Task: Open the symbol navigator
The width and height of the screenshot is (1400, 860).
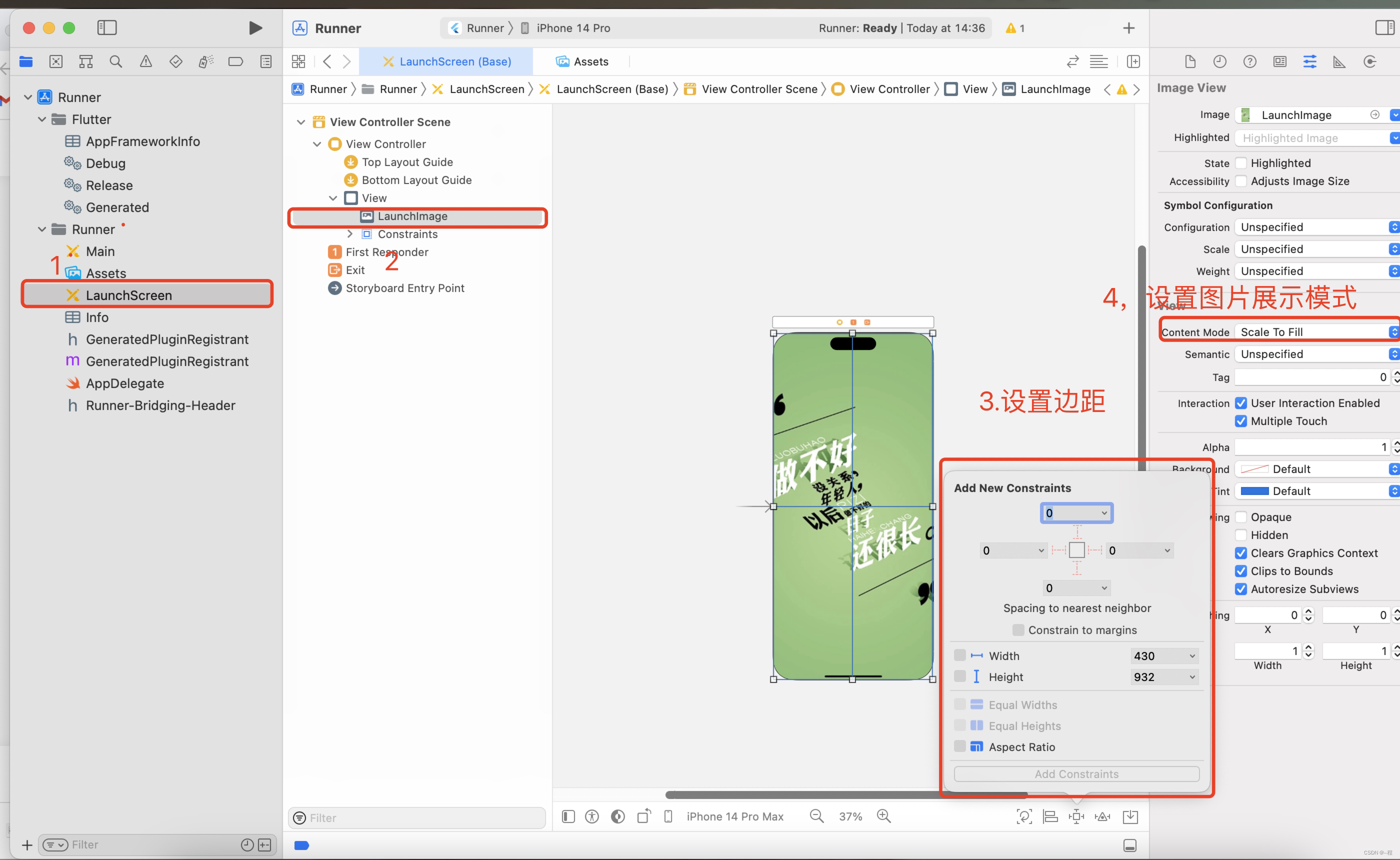Action: (86, 61)
